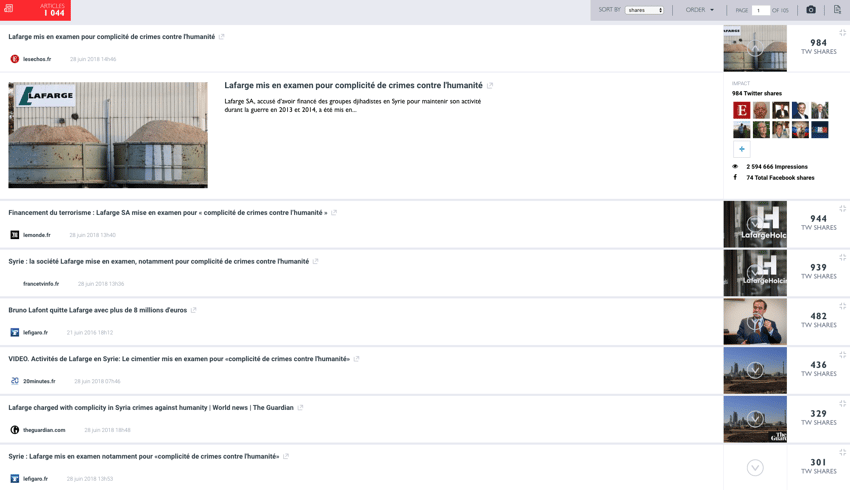Collapse the lesechos.fr article via thumbnail chevron
850x490 pixels.
(x=755, y=49)
